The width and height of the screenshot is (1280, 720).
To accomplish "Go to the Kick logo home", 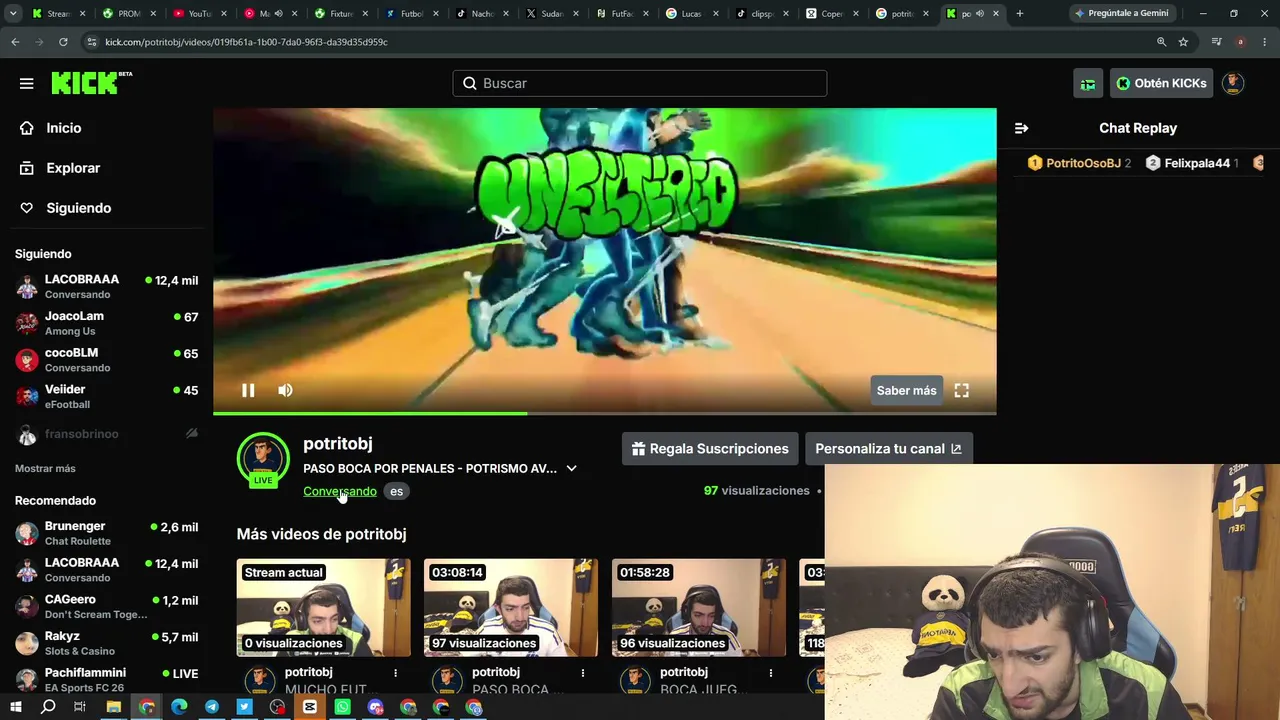I will tap(91, 83).
